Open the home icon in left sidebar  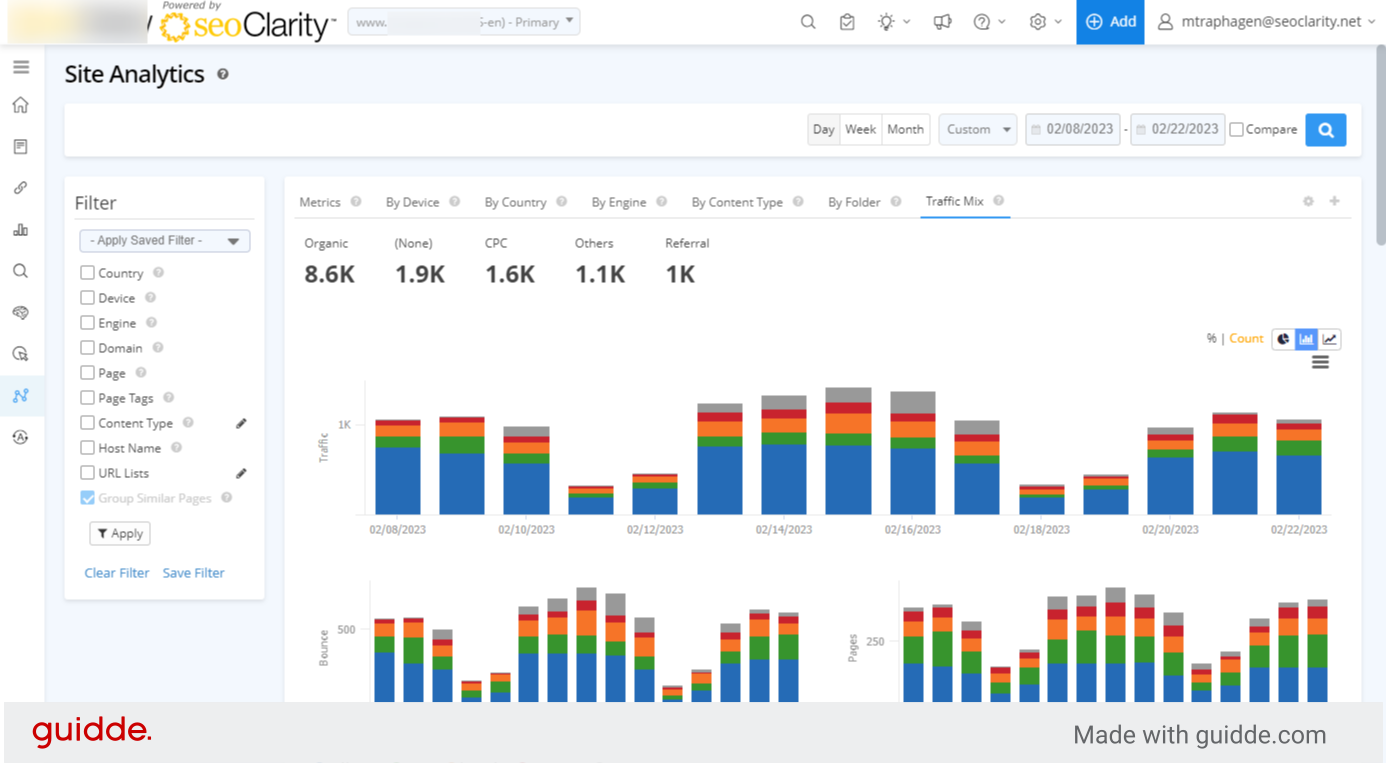coord(21,105)
